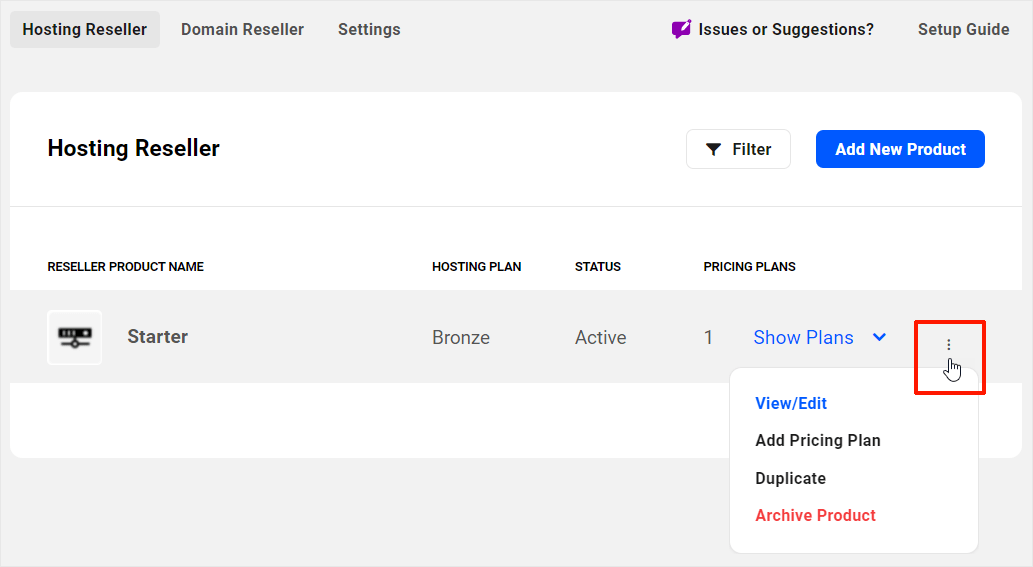Switch to Hosting Reseller tab
The width and height of the screenshot is (1033, 567).
[85, 30]
